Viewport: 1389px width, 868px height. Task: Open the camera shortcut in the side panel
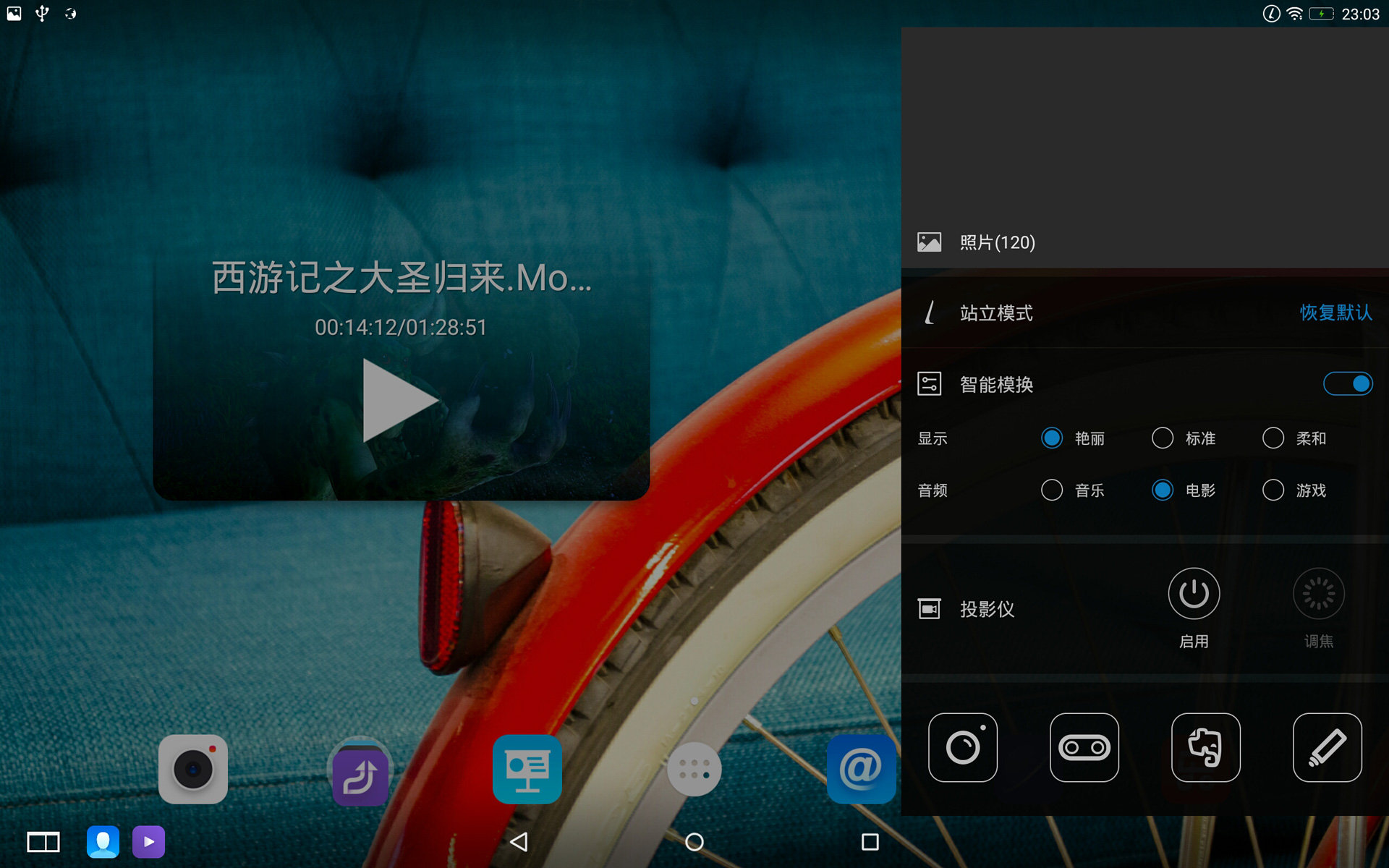point(962,748)
